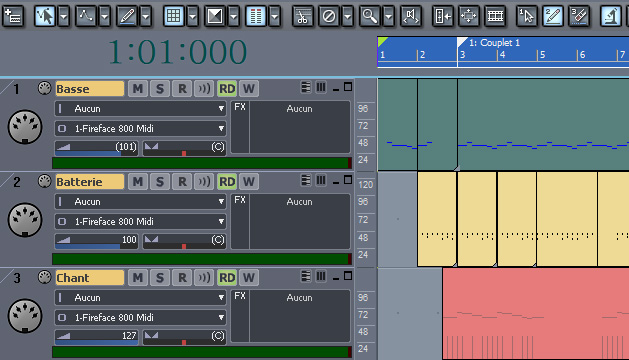Click the FX bin on the Basse track
This screenshot has height=360, width=629.
(x=290, y=127)
